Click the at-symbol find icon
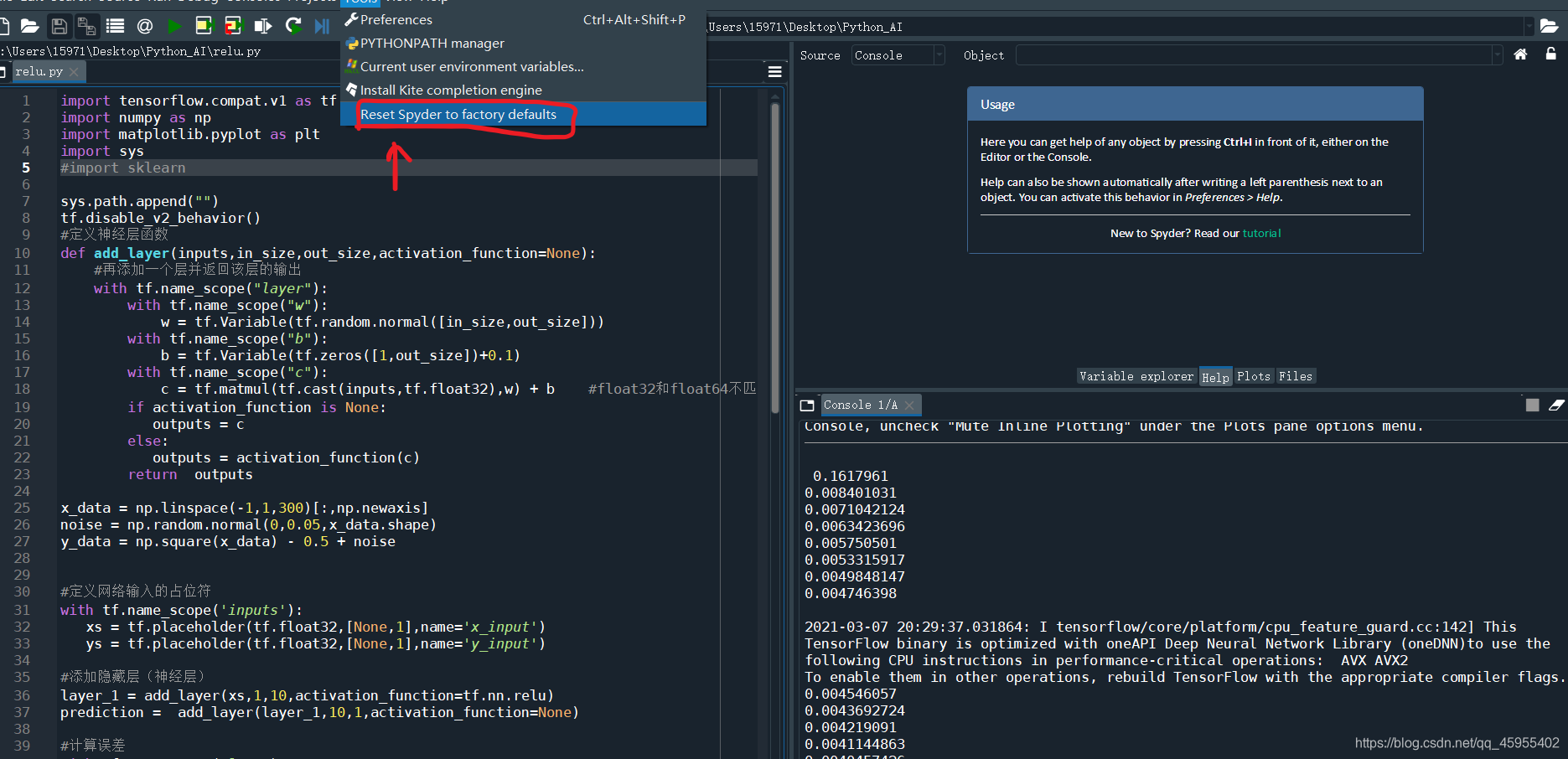Image resolution: width=1568 pixels, height=759 pixels. (144, 26)
